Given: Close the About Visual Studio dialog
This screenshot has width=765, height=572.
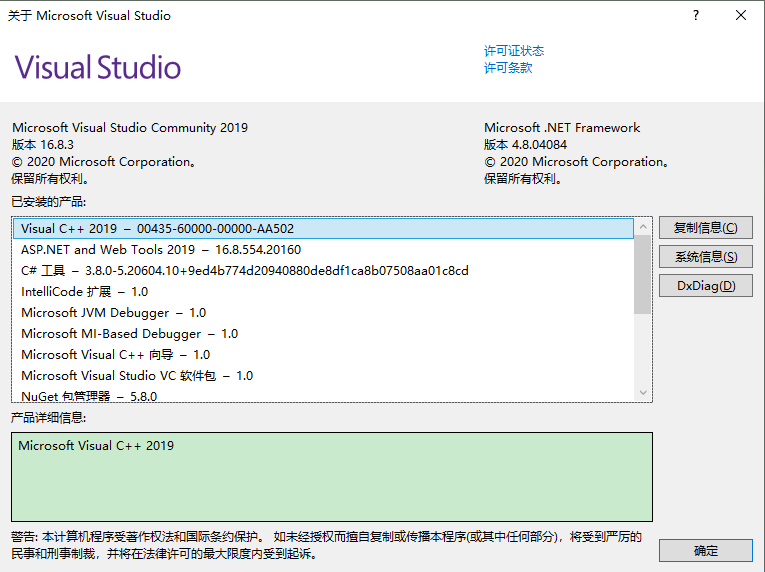Looking at the screenshot, I should (x=741, y=16).
